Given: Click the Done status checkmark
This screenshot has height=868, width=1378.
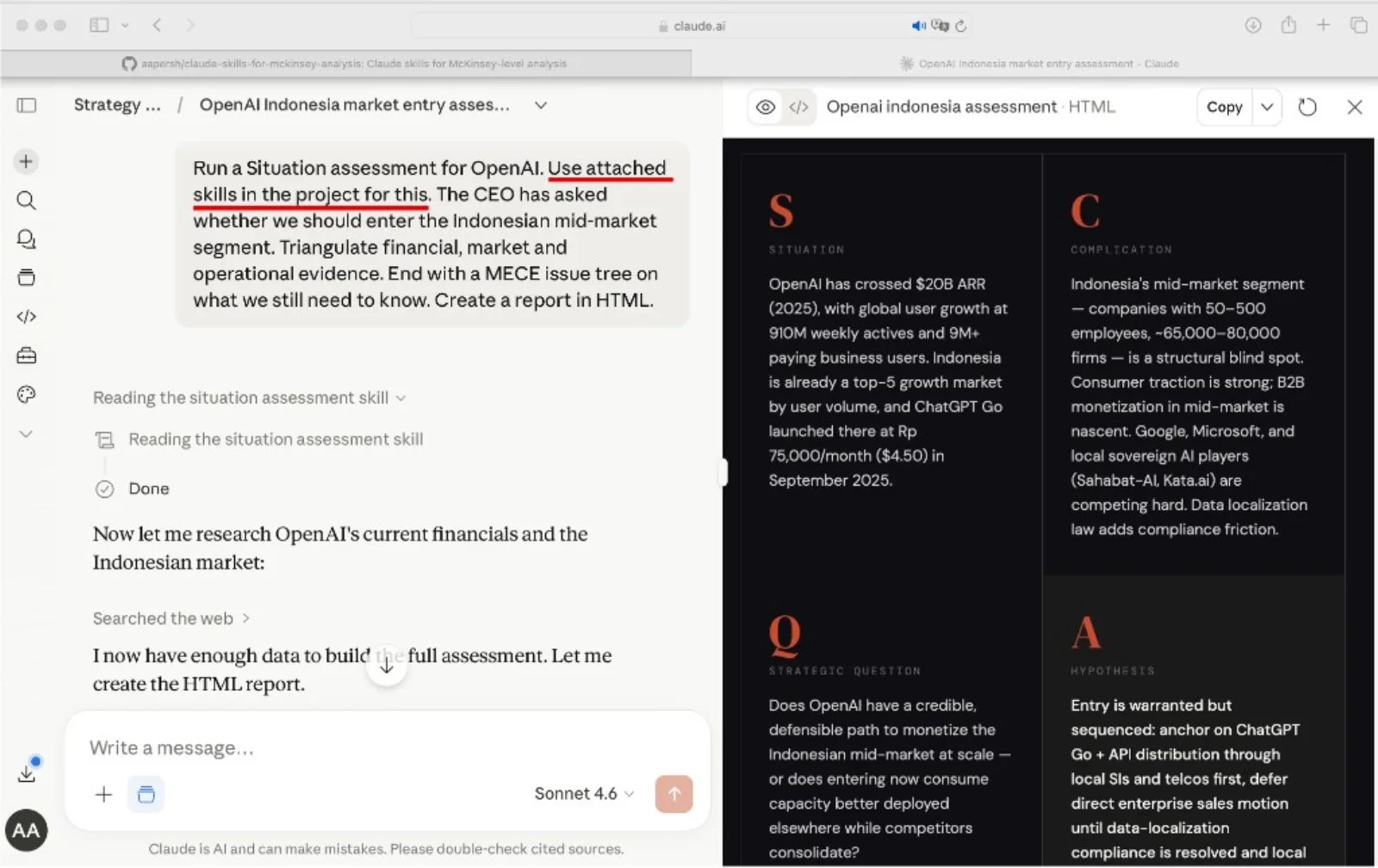Looking at the screenshot, I should click(104, 489).
